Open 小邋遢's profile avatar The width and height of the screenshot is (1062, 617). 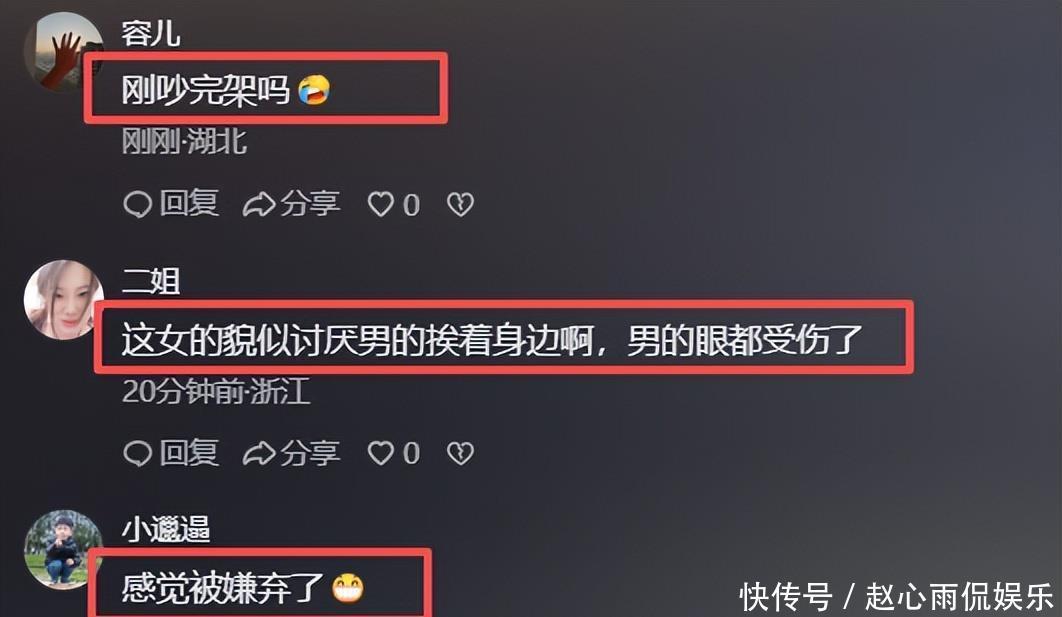click(x=63, y=549)
